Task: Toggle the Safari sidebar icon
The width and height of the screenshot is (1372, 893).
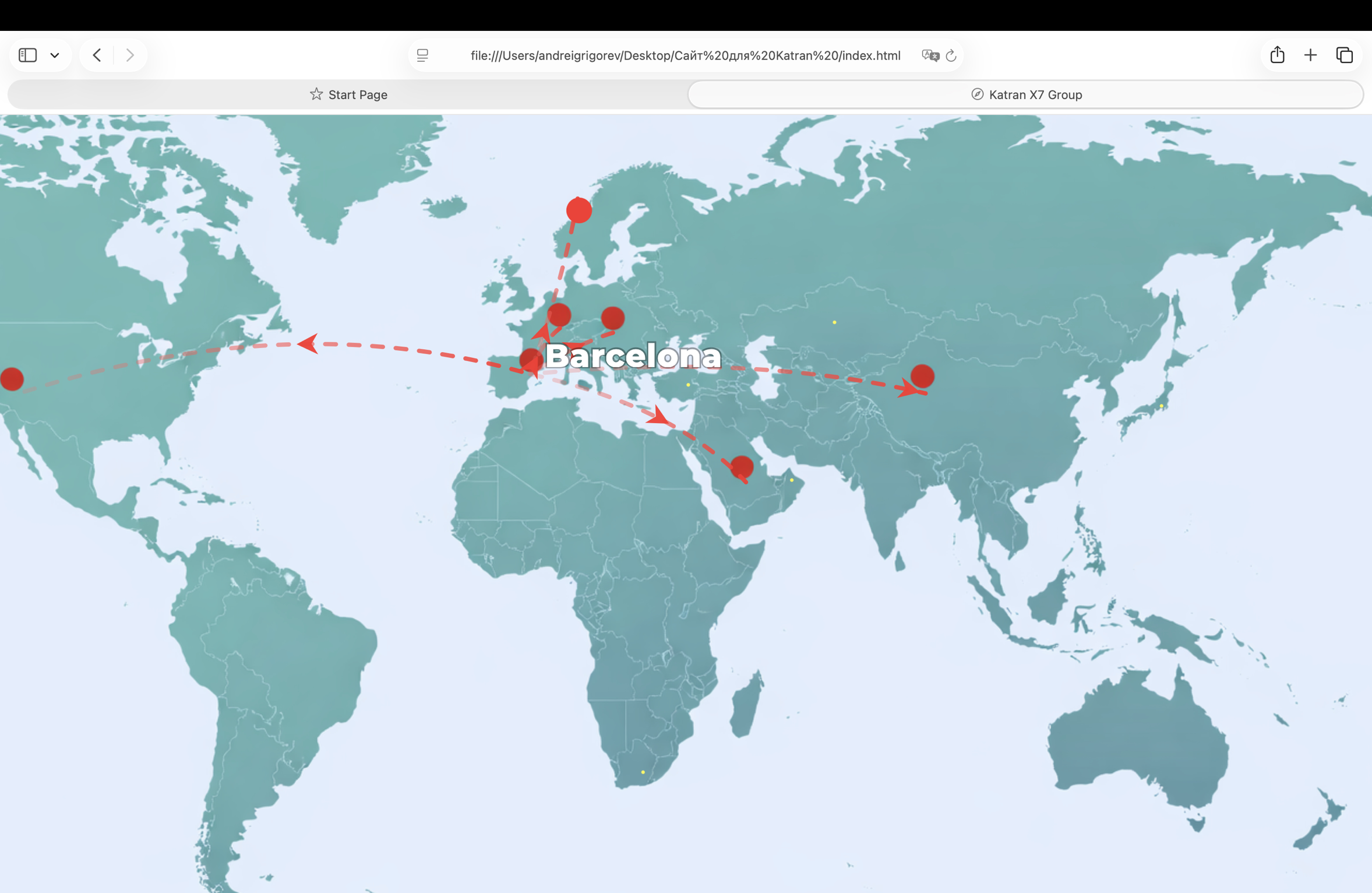Action: point(27,55)
